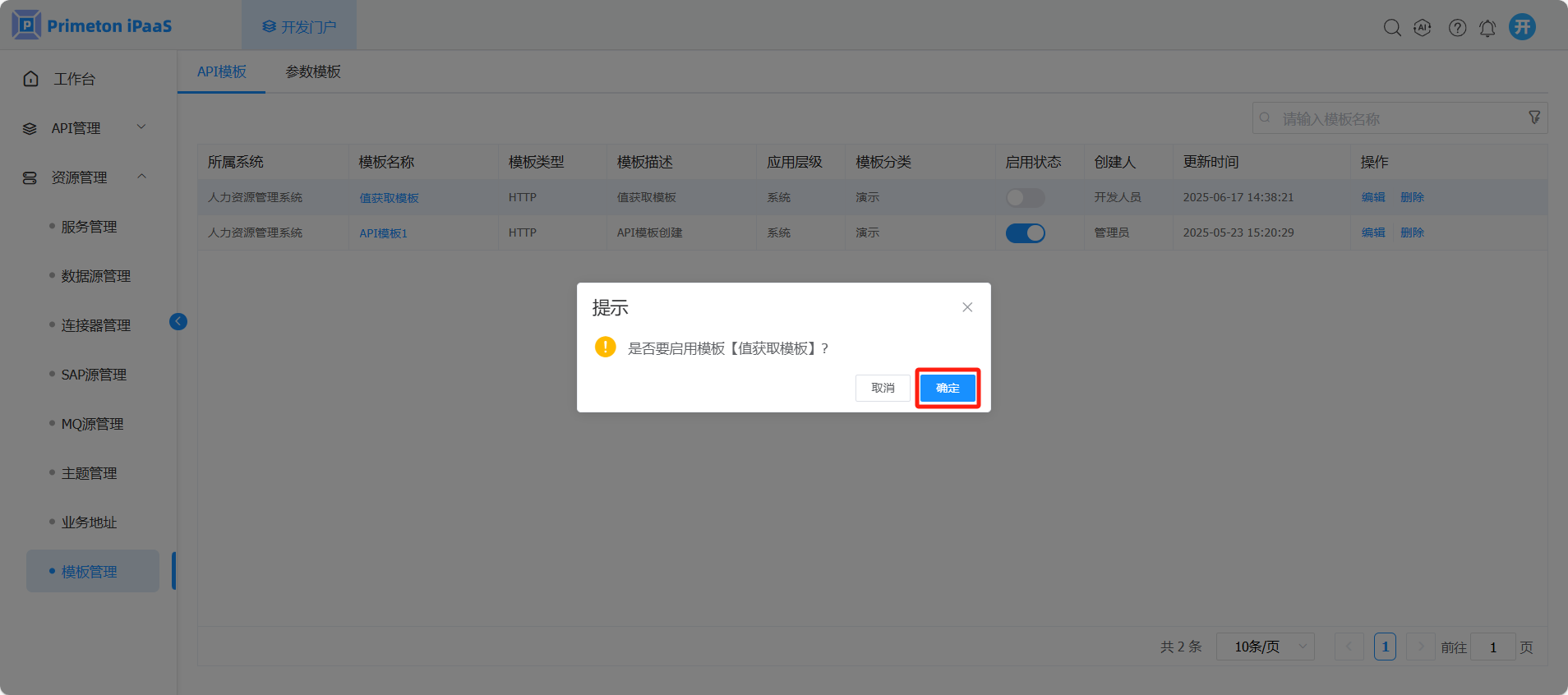Click the 取消 button in dialog
The image size is (1568, 695).
(x=883, y=388)
